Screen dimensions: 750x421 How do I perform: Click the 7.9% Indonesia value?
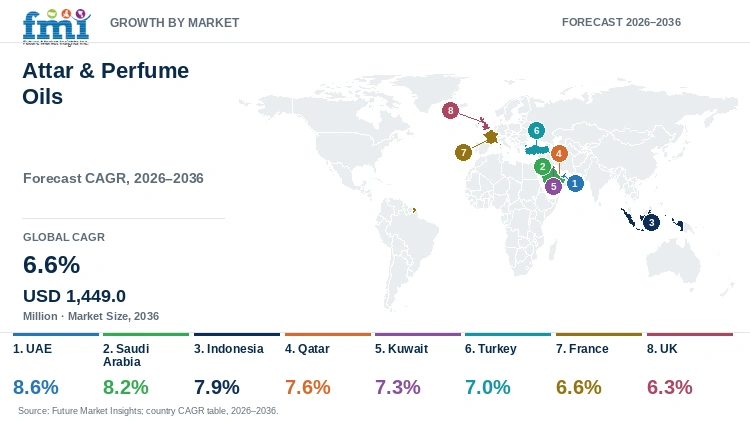(x=217, y=387)
